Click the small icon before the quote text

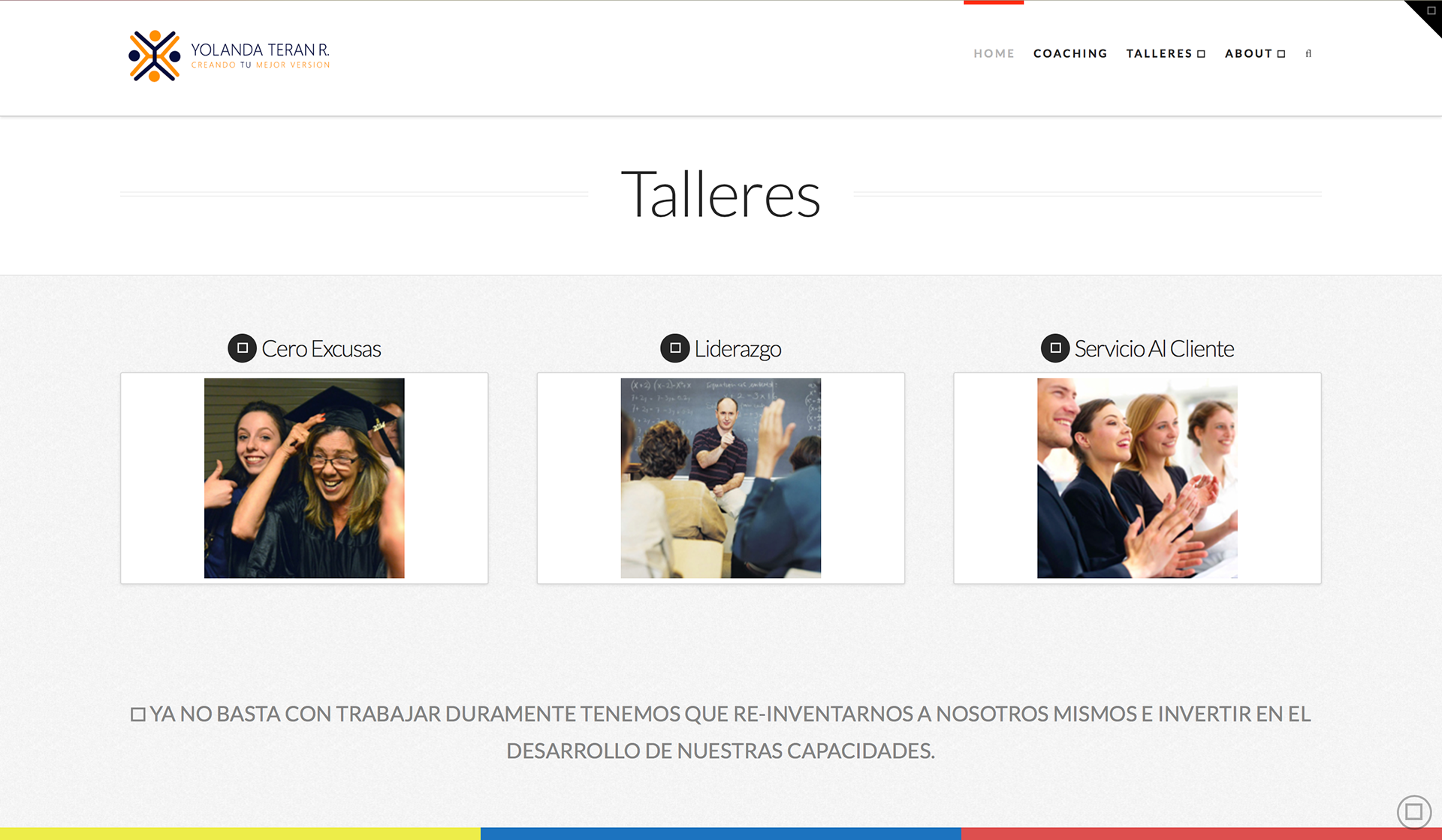pos(138,715)
